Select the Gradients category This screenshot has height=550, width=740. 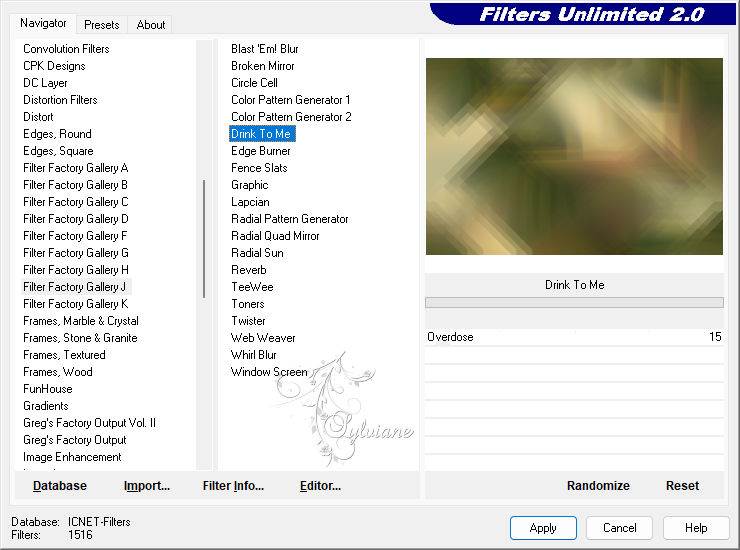coord(46,406)
